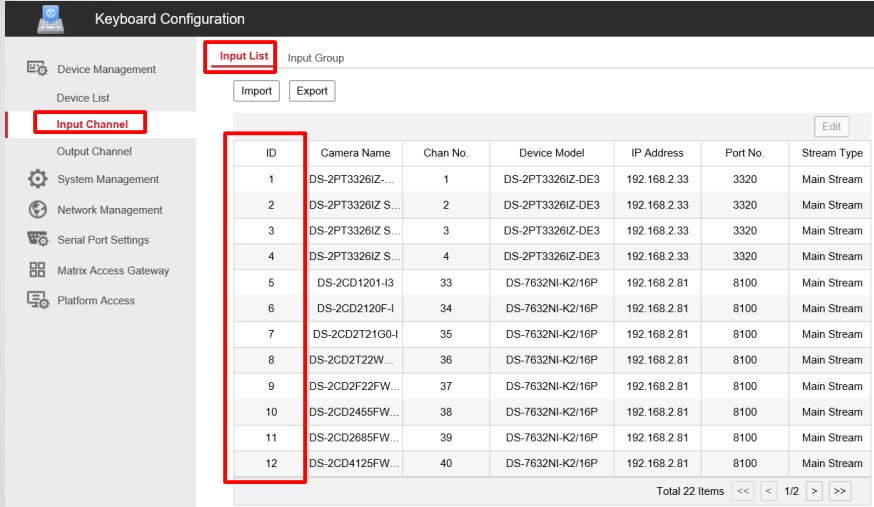
Task: Click the Network Management globe icon
Action: pyautogui.click(x=37, y=210)
